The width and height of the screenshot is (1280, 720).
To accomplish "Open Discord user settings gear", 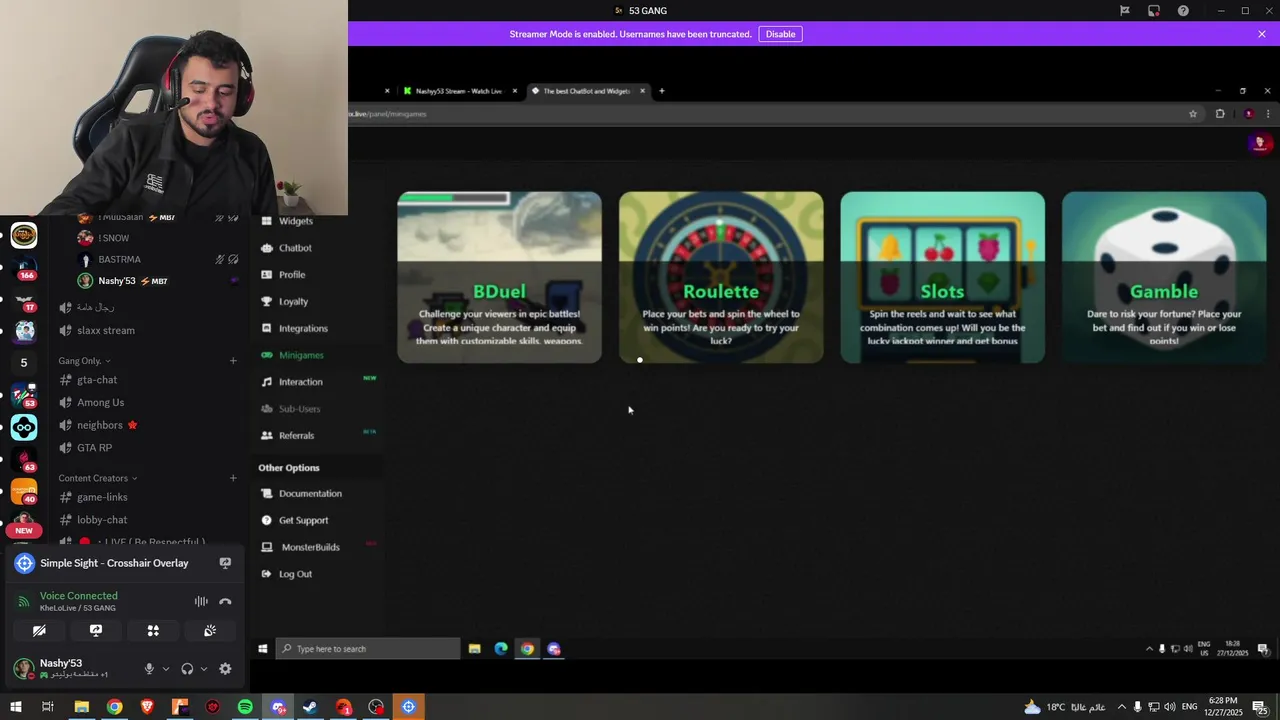I will coord(225,669).
